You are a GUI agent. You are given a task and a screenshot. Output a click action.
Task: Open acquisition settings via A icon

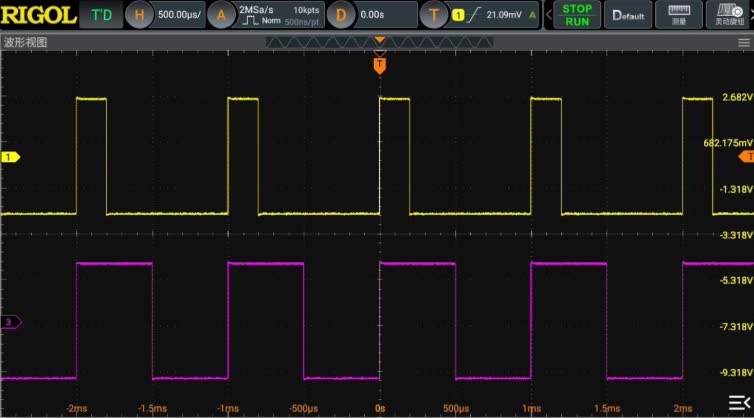coord(221,15)
